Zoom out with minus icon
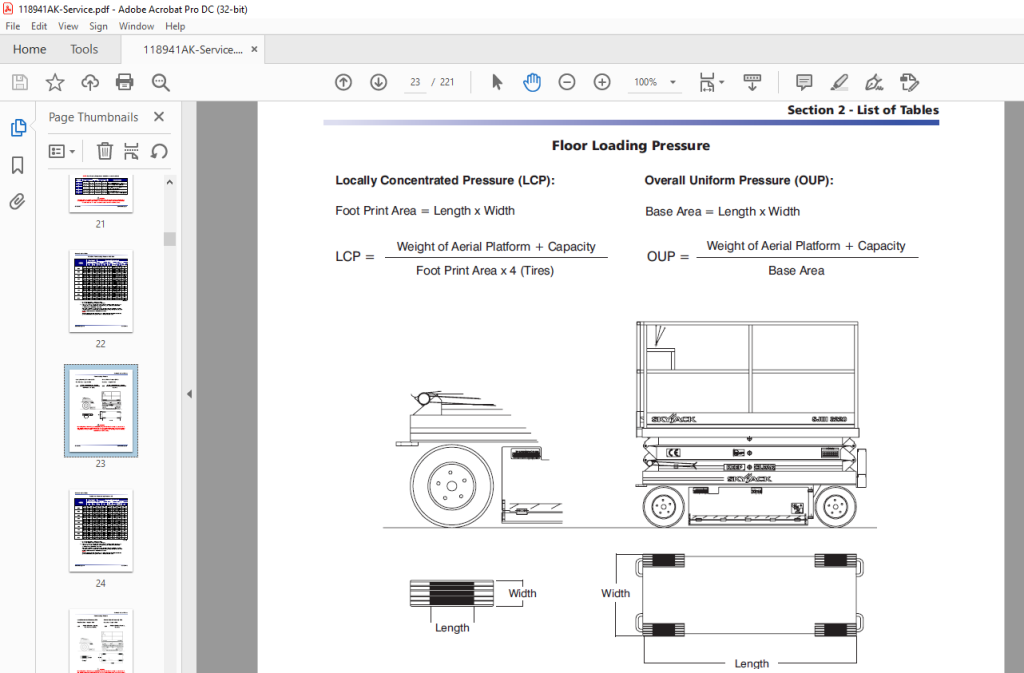Screen dimensions: 1024x673 click(567, 82)
